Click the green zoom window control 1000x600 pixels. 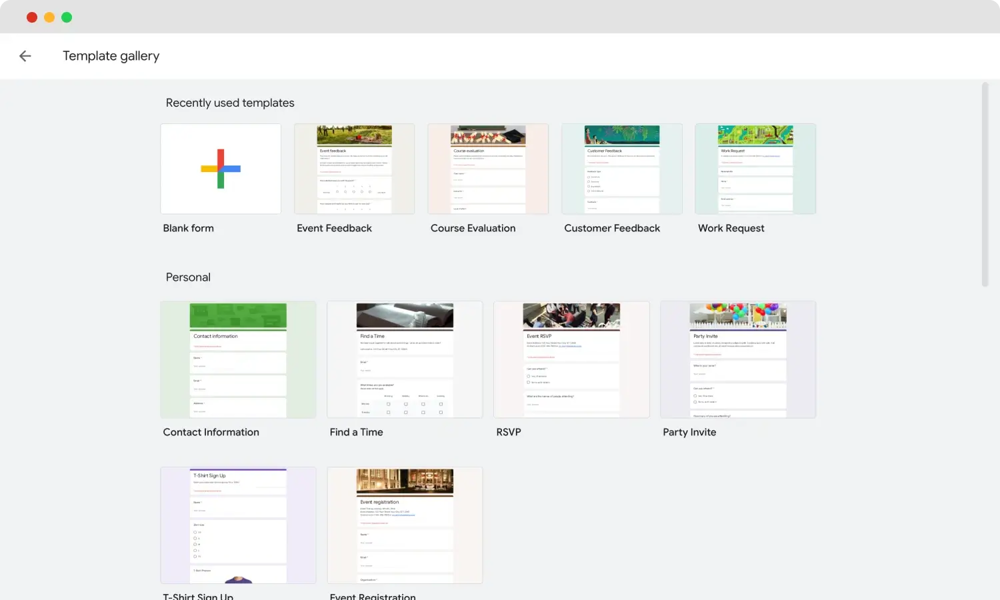pos(66,17)
